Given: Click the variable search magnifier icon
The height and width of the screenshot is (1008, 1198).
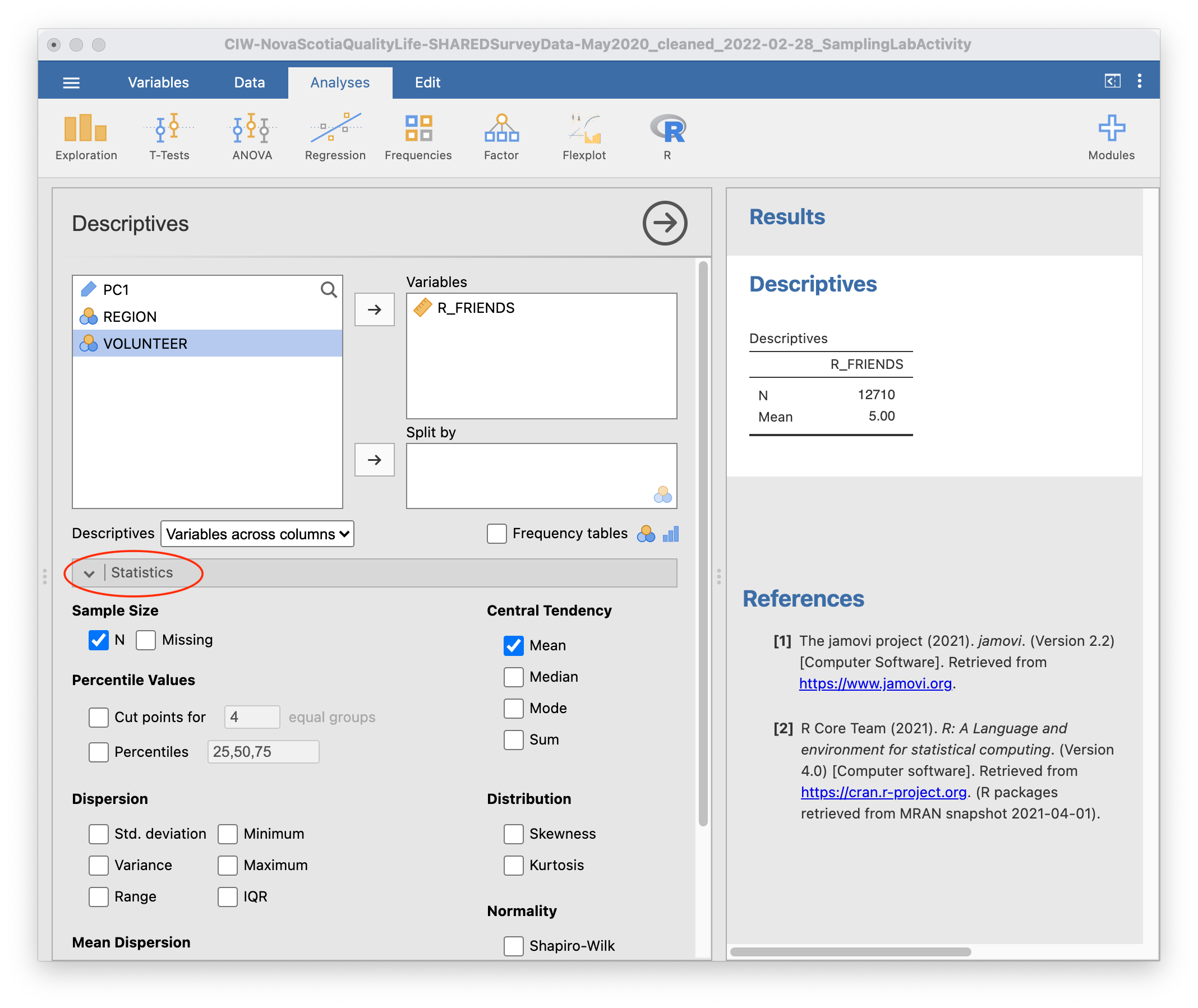Looking at the screenshot, I should (x=329, y=290).
